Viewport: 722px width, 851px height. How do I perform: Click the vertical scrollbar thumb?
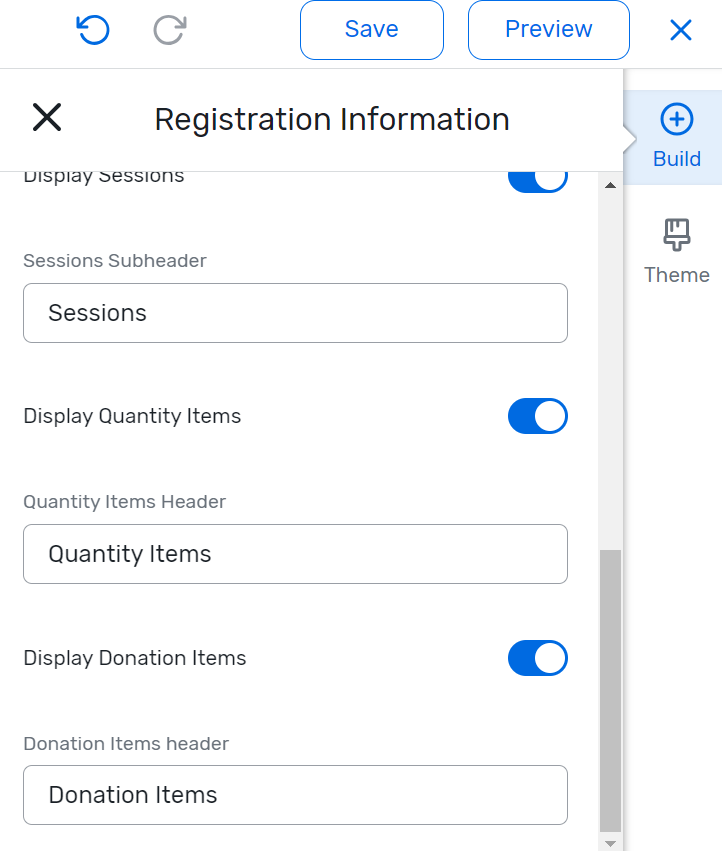pyautogui.click(x=610, y=690)
